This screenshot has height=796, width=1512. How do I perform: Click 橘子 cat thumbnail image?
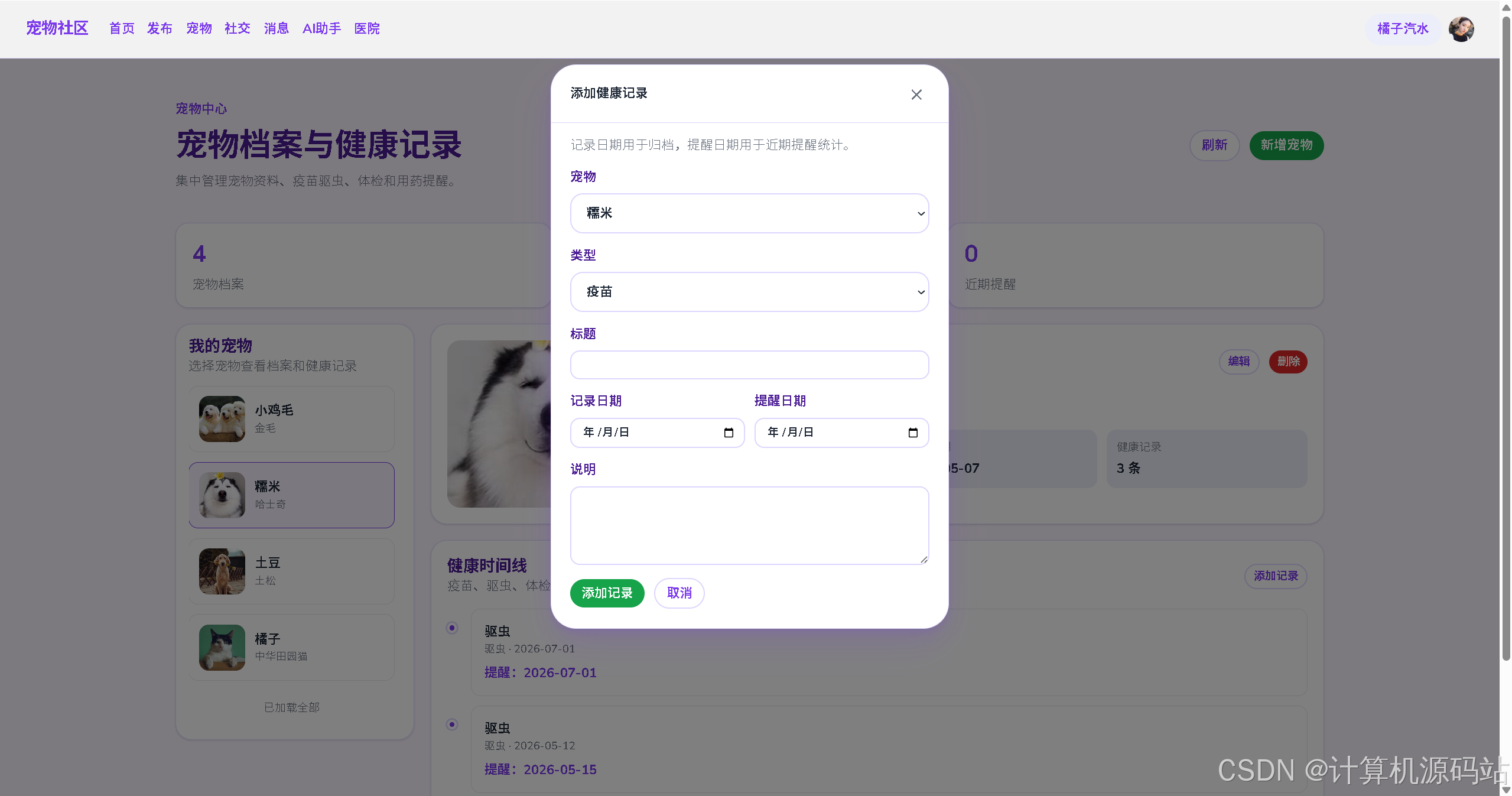(222, 648)
